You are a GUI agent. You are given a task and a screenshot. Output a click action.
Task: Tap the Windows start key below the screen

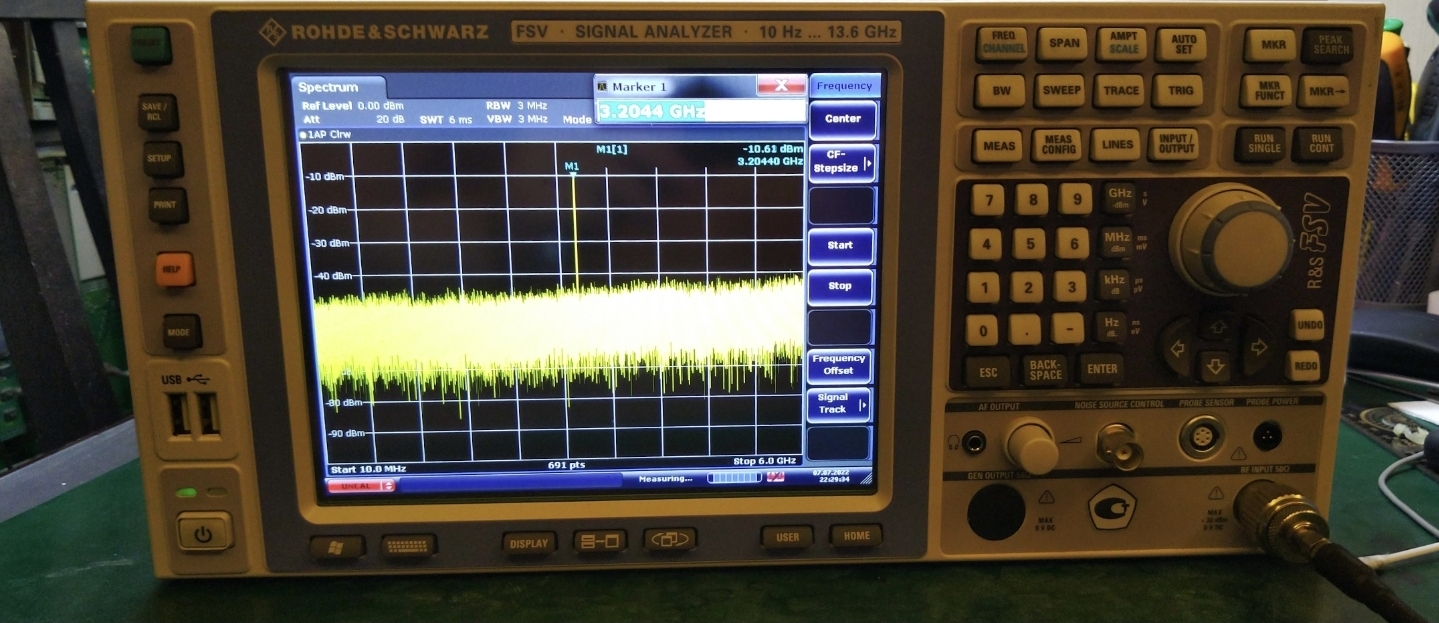(335, 547)
